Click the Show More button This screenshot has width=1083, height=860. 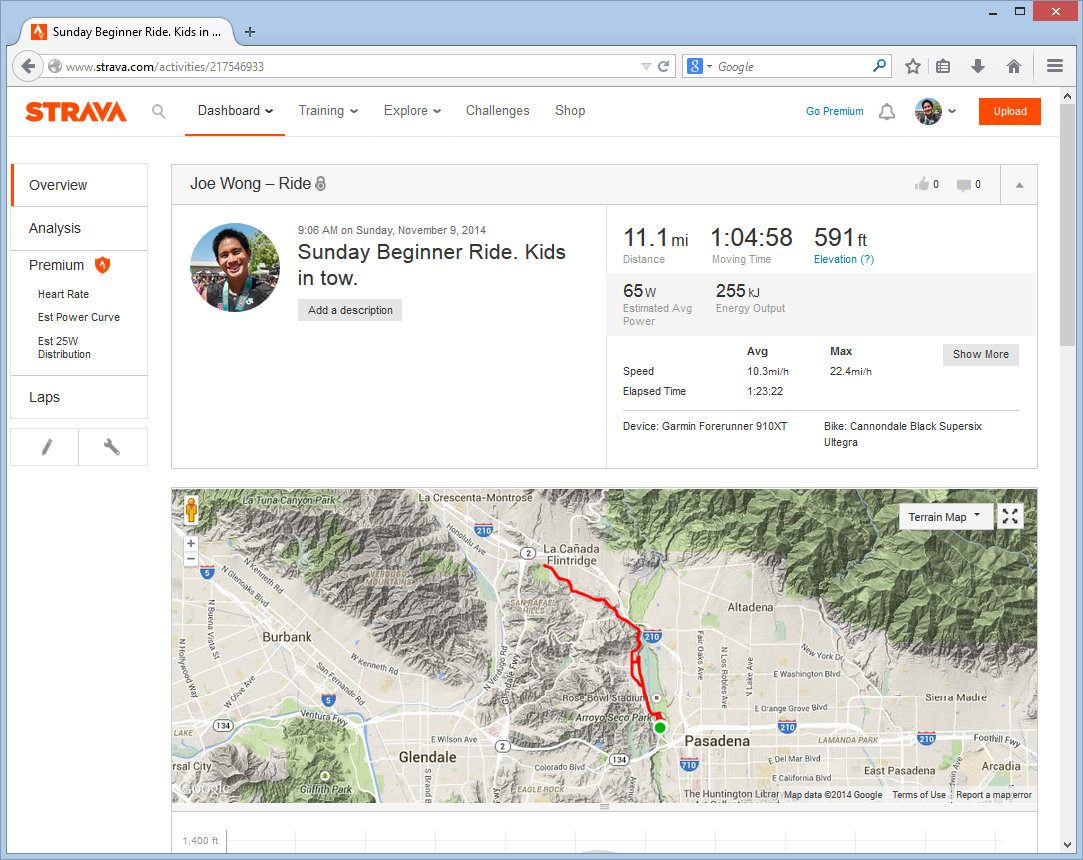[980, 354]
